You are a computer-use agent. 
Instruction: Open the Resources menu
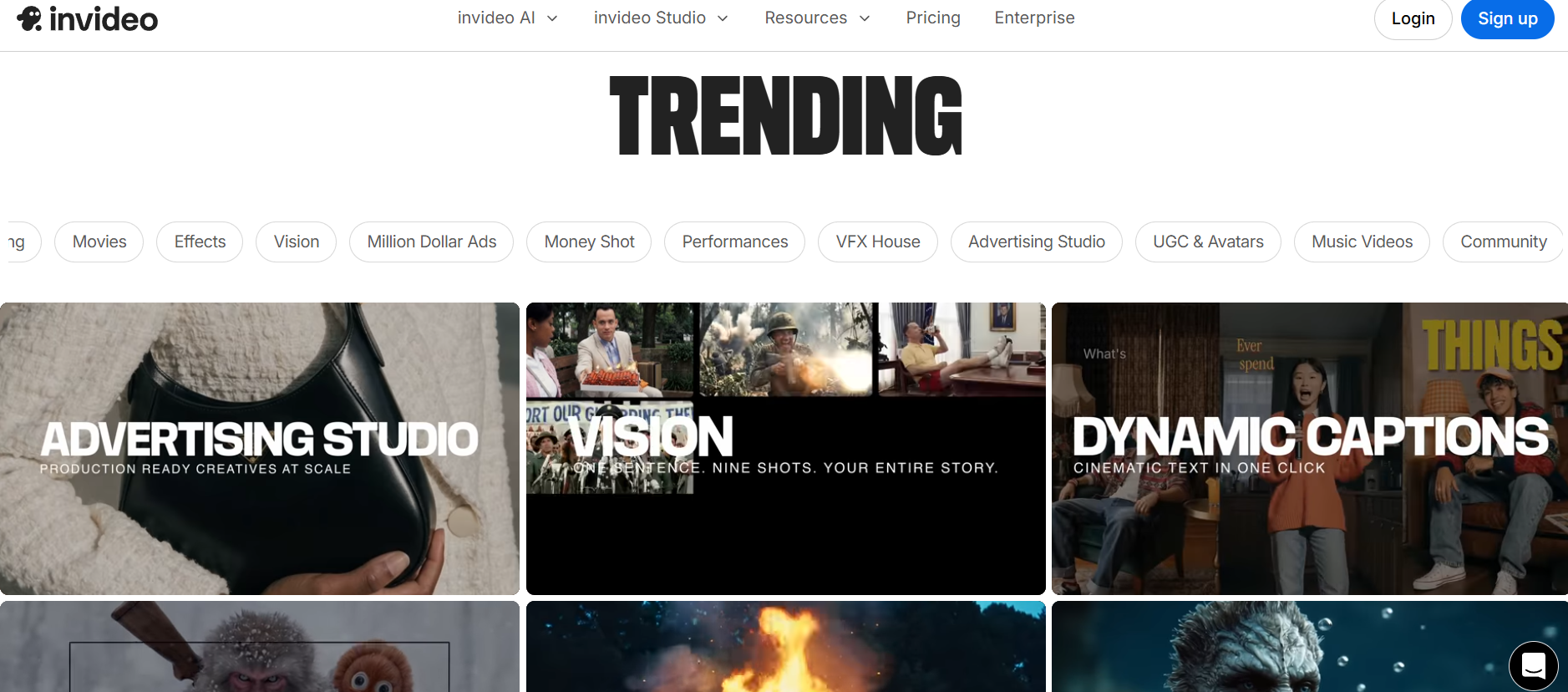[x=817, y=18]
